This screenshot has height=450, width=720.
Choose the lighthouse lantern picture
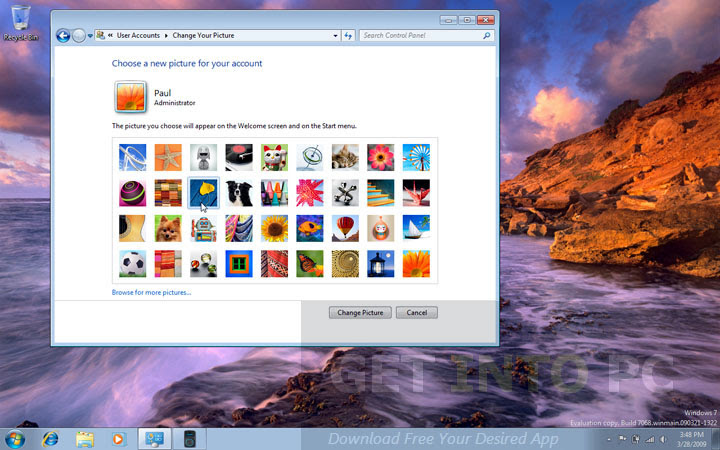click(x=381, y=264)
